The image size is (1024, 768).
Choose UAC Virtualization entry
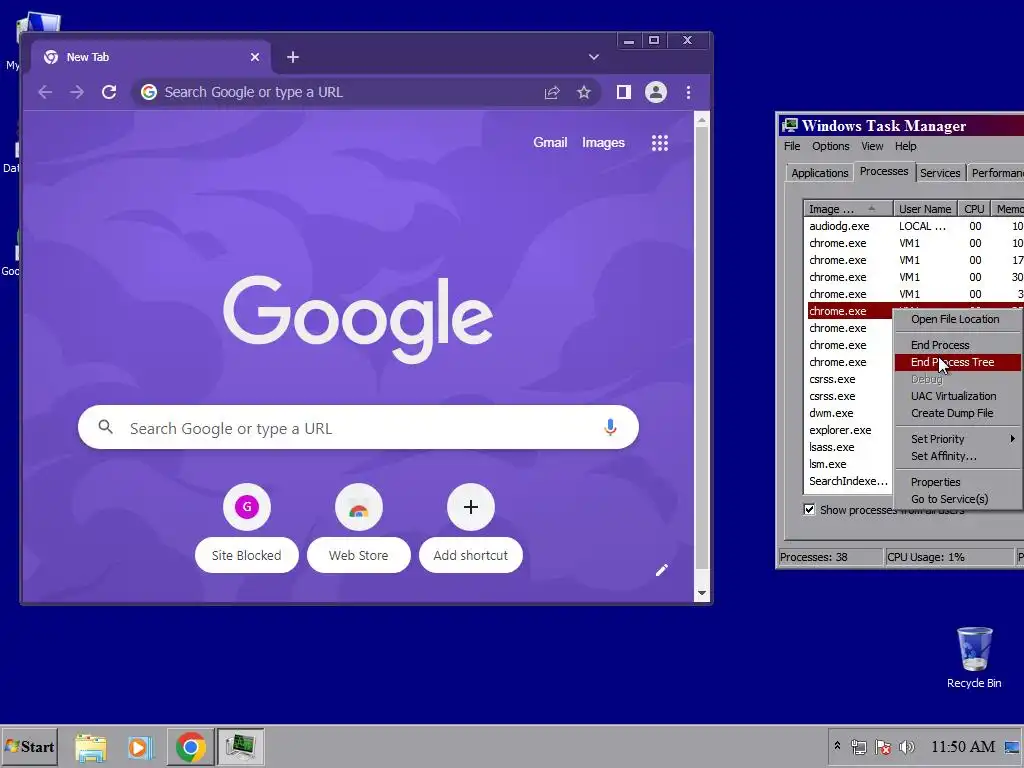point(957,396)
